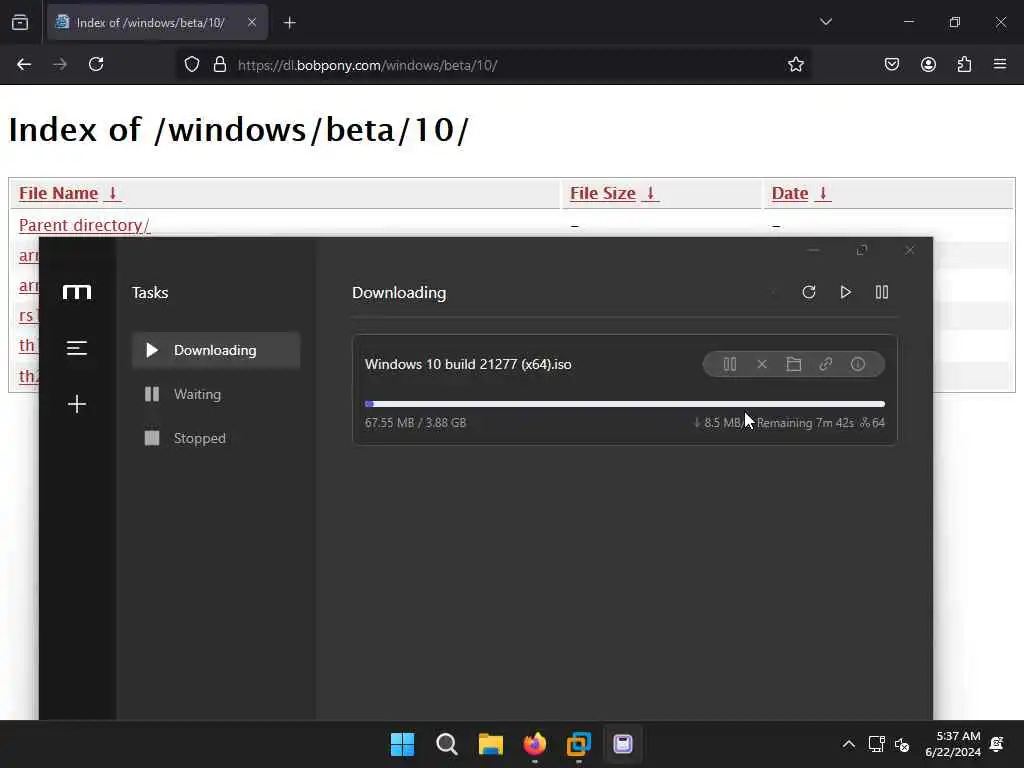Refresh the task list in Motrix header
The image size is (1024, 768).
809,292
